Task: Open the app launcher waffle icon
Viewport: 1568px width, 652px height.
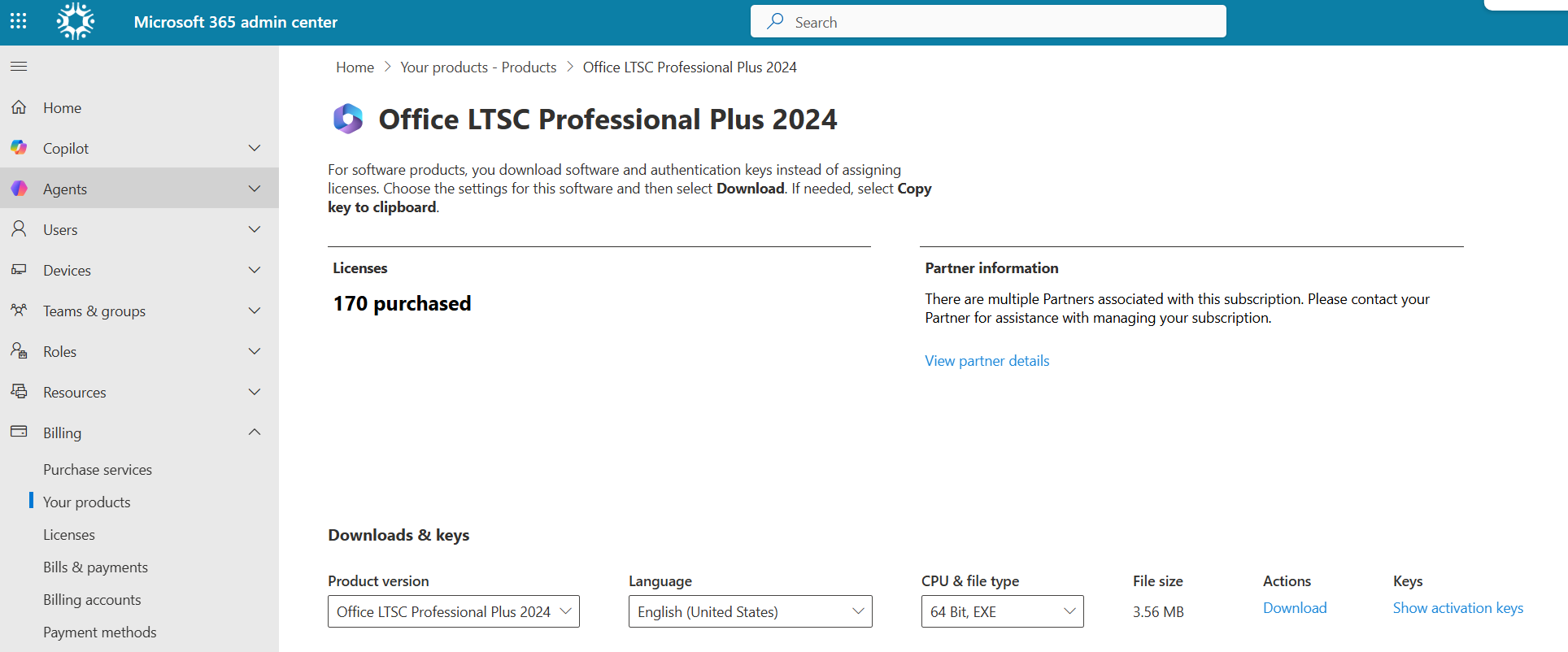Action: pos(18,21)
